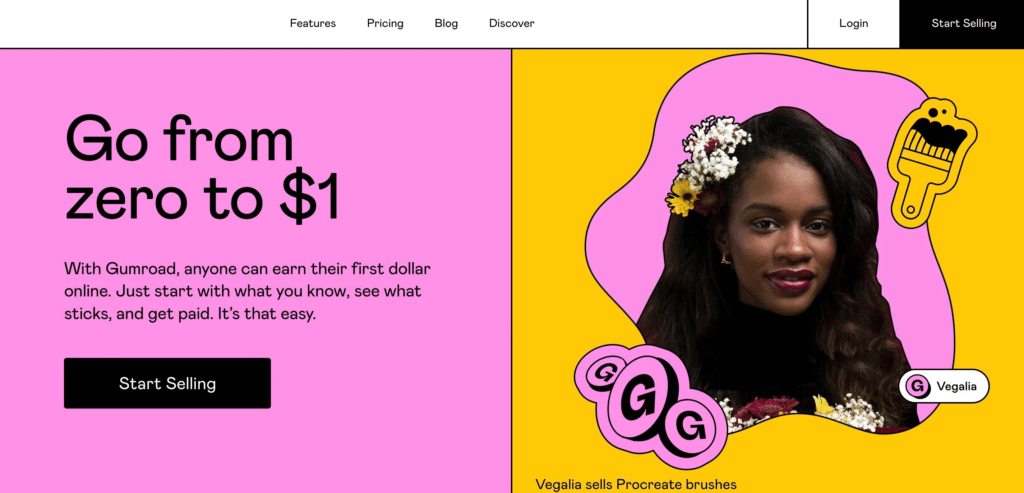The height and width of the screenshot is (493, 1024).
Task: Click the flowers at bottom of the portrait
Action: coord(803,411)
